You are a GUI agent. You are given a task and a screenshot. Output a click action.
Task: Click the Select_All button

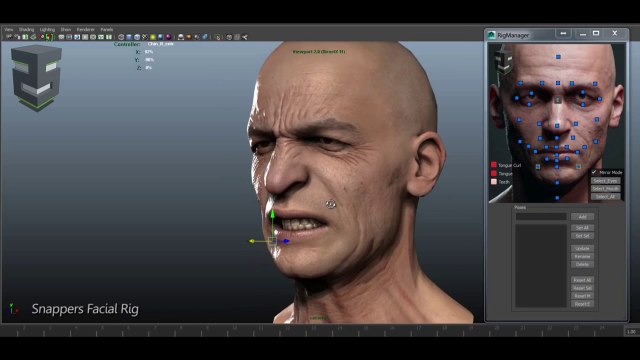pyautogui.click(x=606, y=196)
